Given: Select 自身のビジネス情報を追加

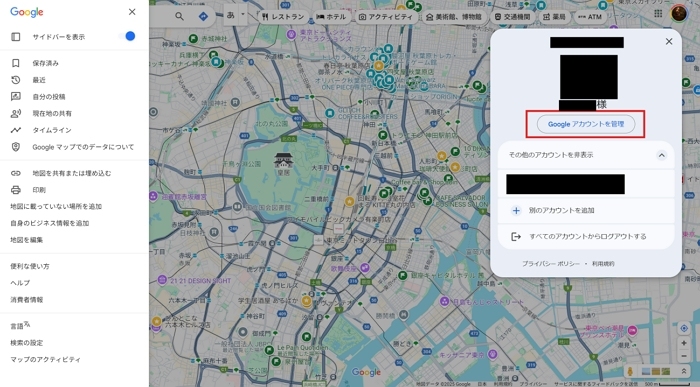Looking at the screenshot, I should click(50, 223).
